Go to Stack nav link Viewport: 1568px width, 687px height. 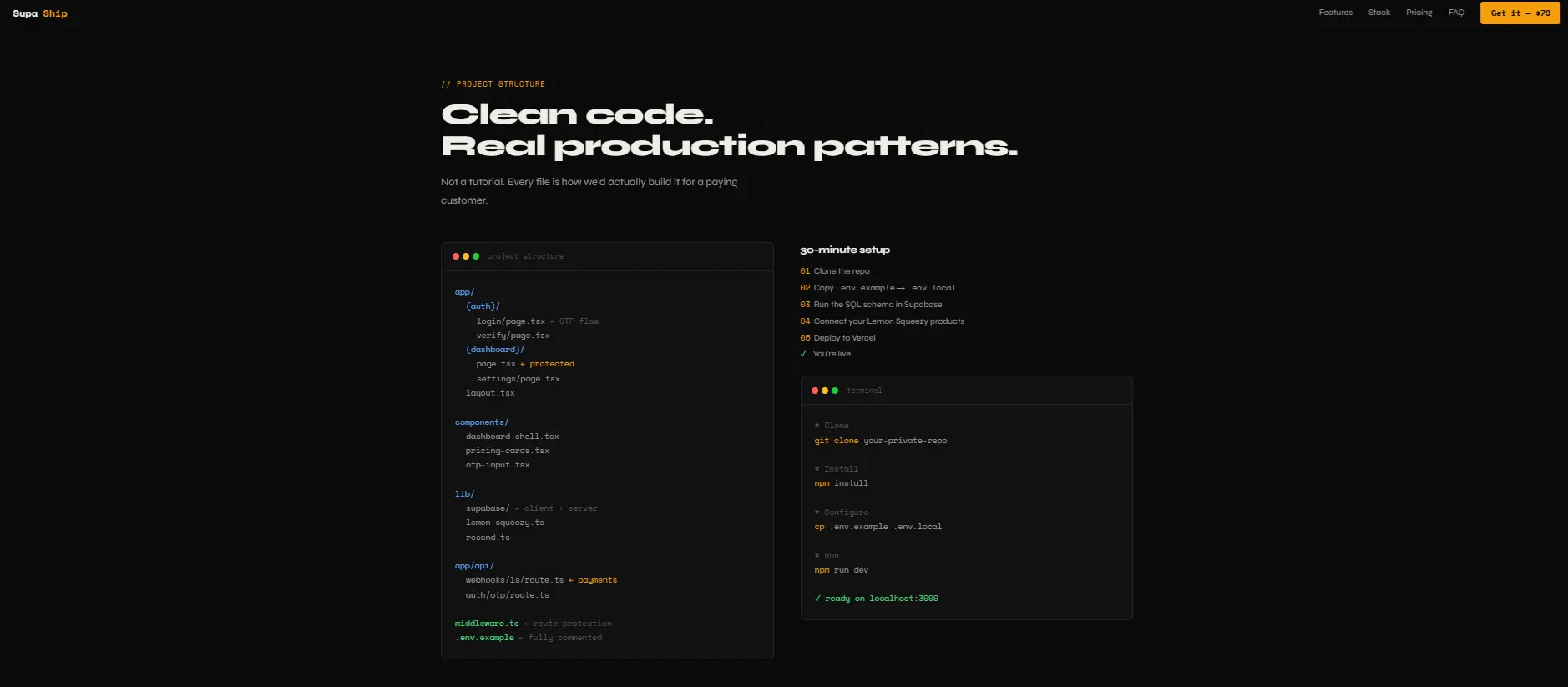[1378, 13]
